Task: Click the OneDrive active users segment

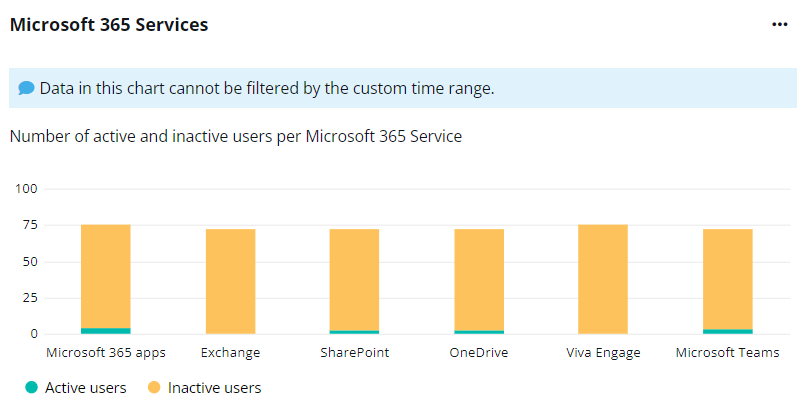Action: tap(479, 332)
